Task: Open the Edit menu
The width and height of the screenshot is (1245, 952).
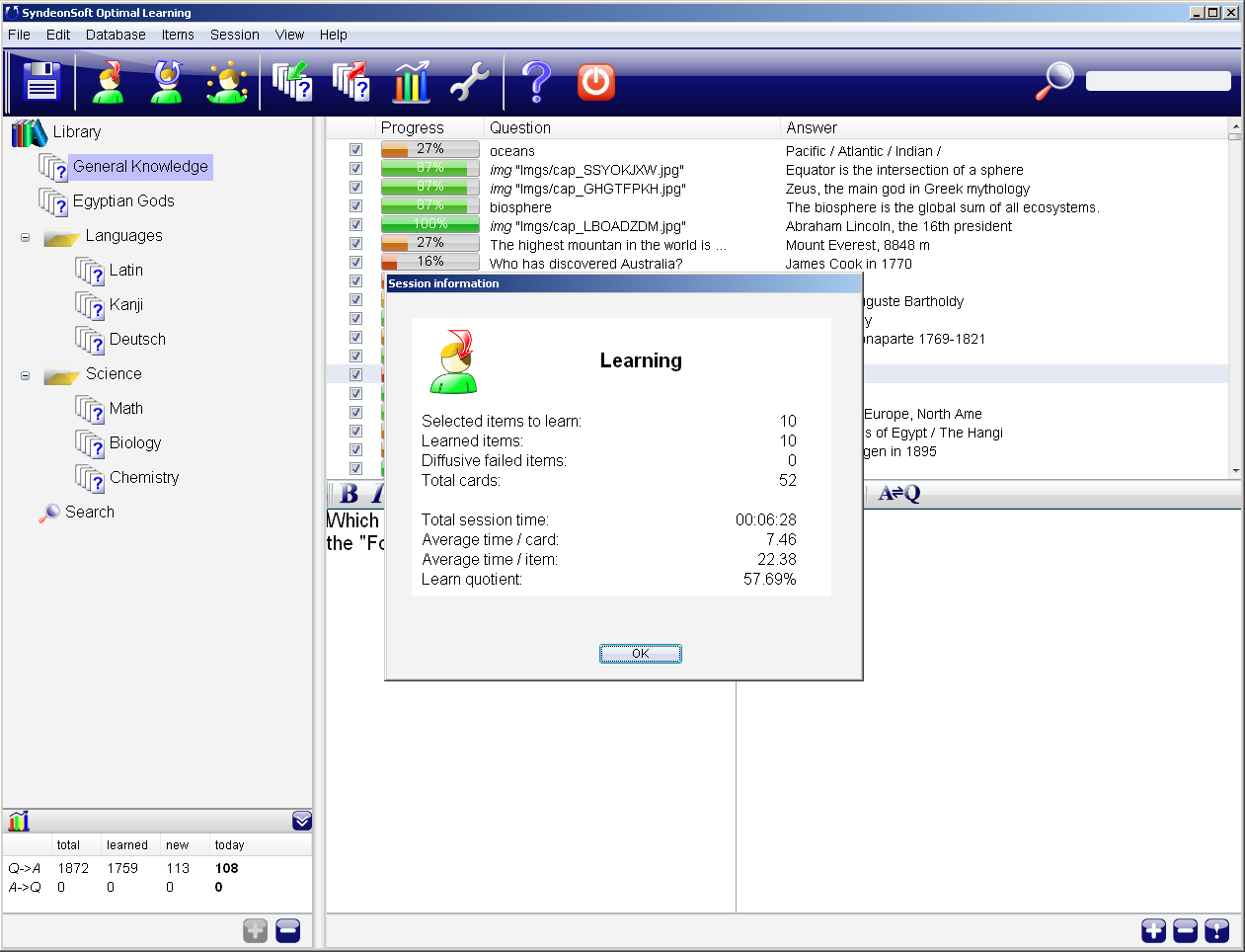Action: click(x=58, y=35)
